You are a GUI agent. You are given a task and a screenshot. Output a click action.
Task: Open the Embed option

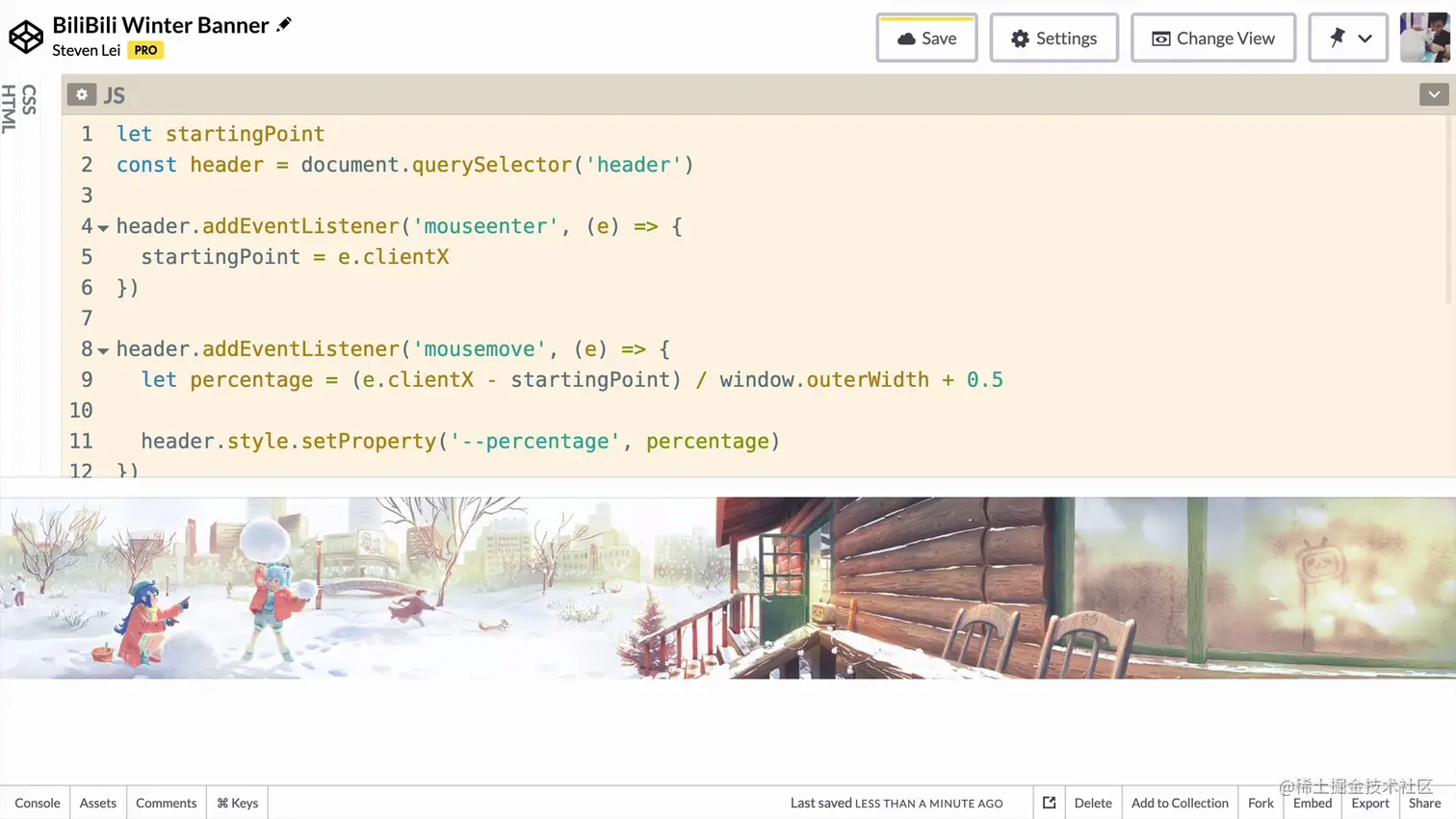[x=1313, y=803]
